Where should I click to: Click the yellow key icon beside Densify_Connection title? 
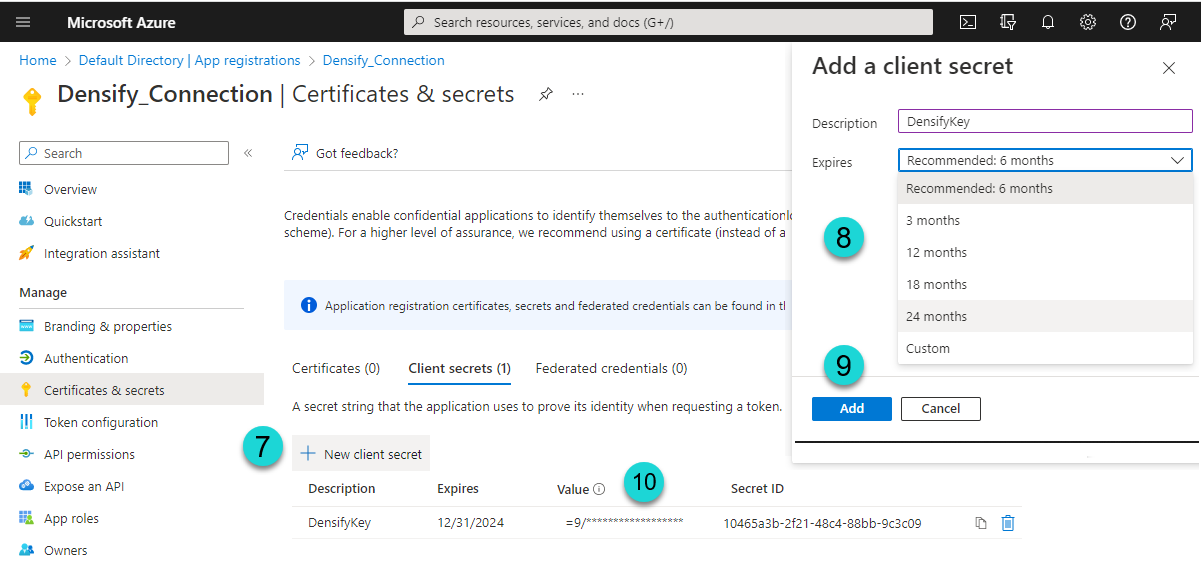[33, 100]
